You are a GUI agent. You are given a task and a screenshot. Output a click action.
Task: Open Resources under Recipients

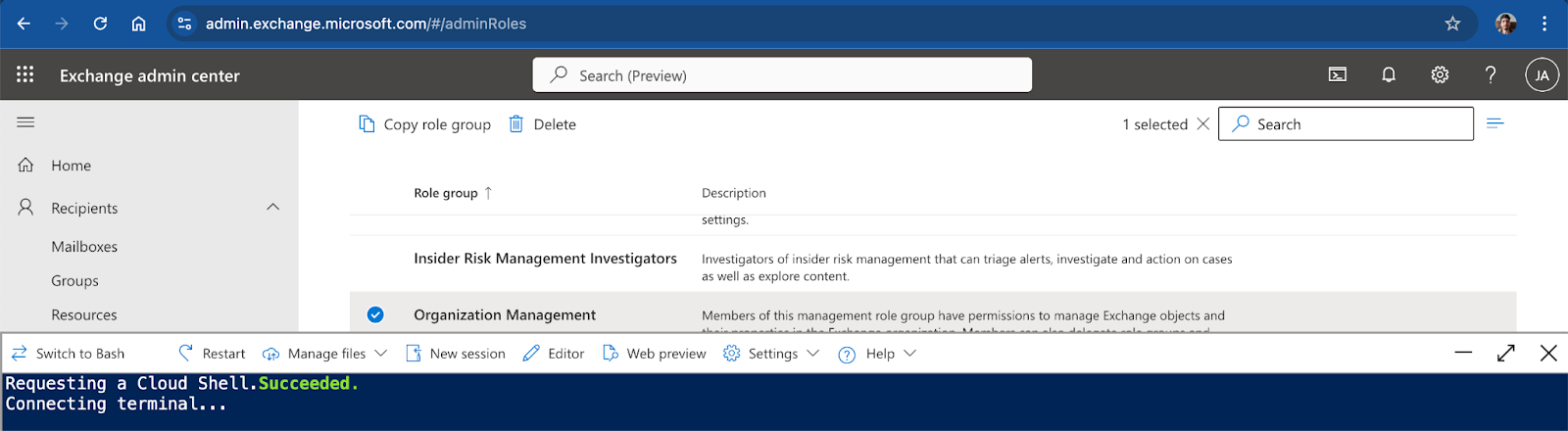(x=84, y=315)
